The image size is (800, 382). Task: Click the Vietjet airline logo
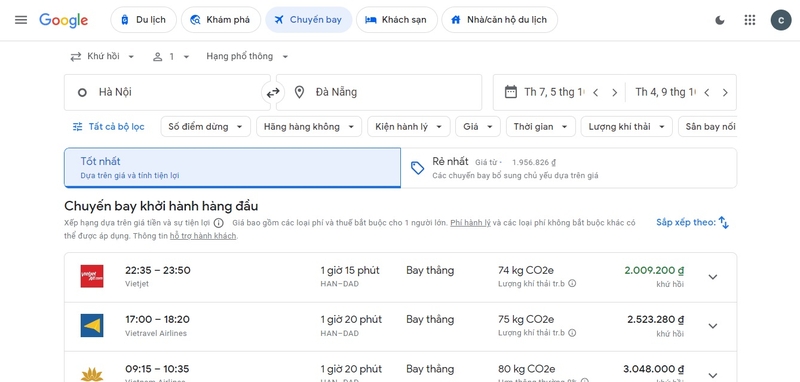click(92, 276)
